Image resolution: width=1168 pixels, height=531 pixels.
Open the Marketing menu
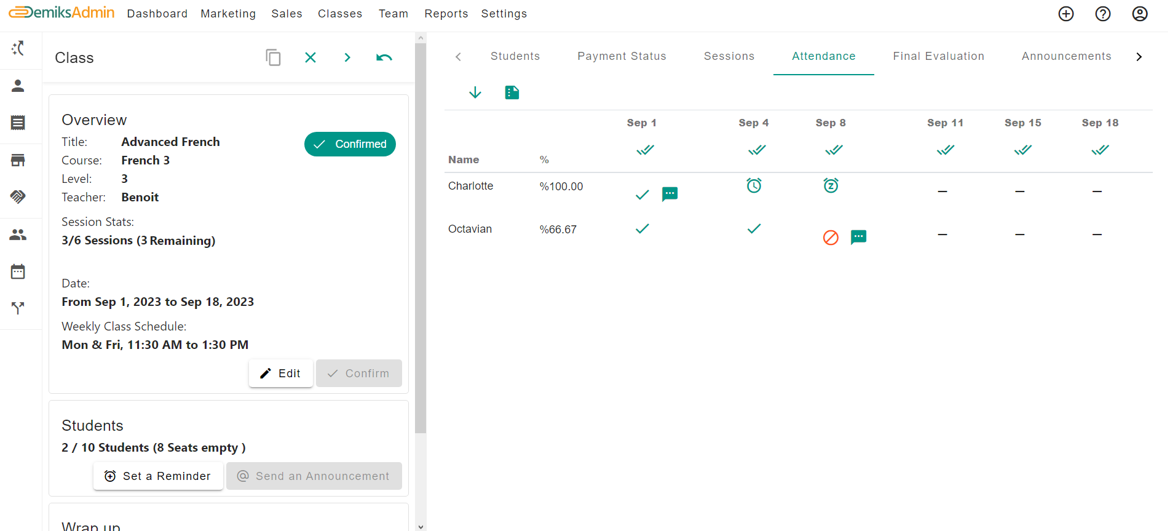(x=228, y=13)
